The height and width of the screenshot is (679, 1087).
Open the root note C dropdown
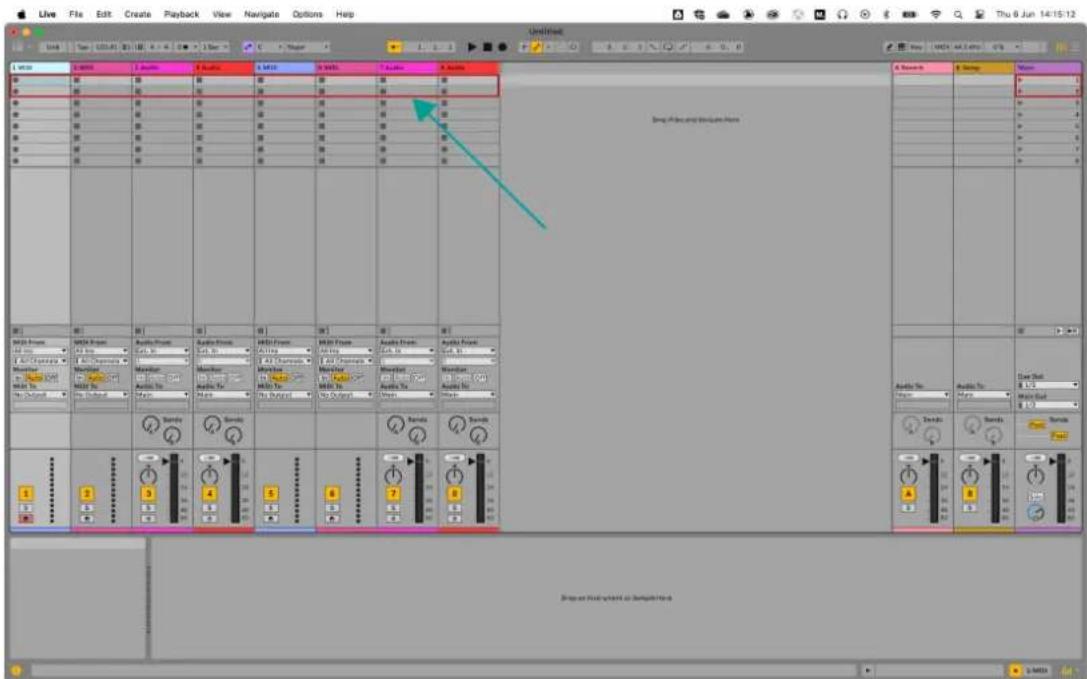[270, 46]
